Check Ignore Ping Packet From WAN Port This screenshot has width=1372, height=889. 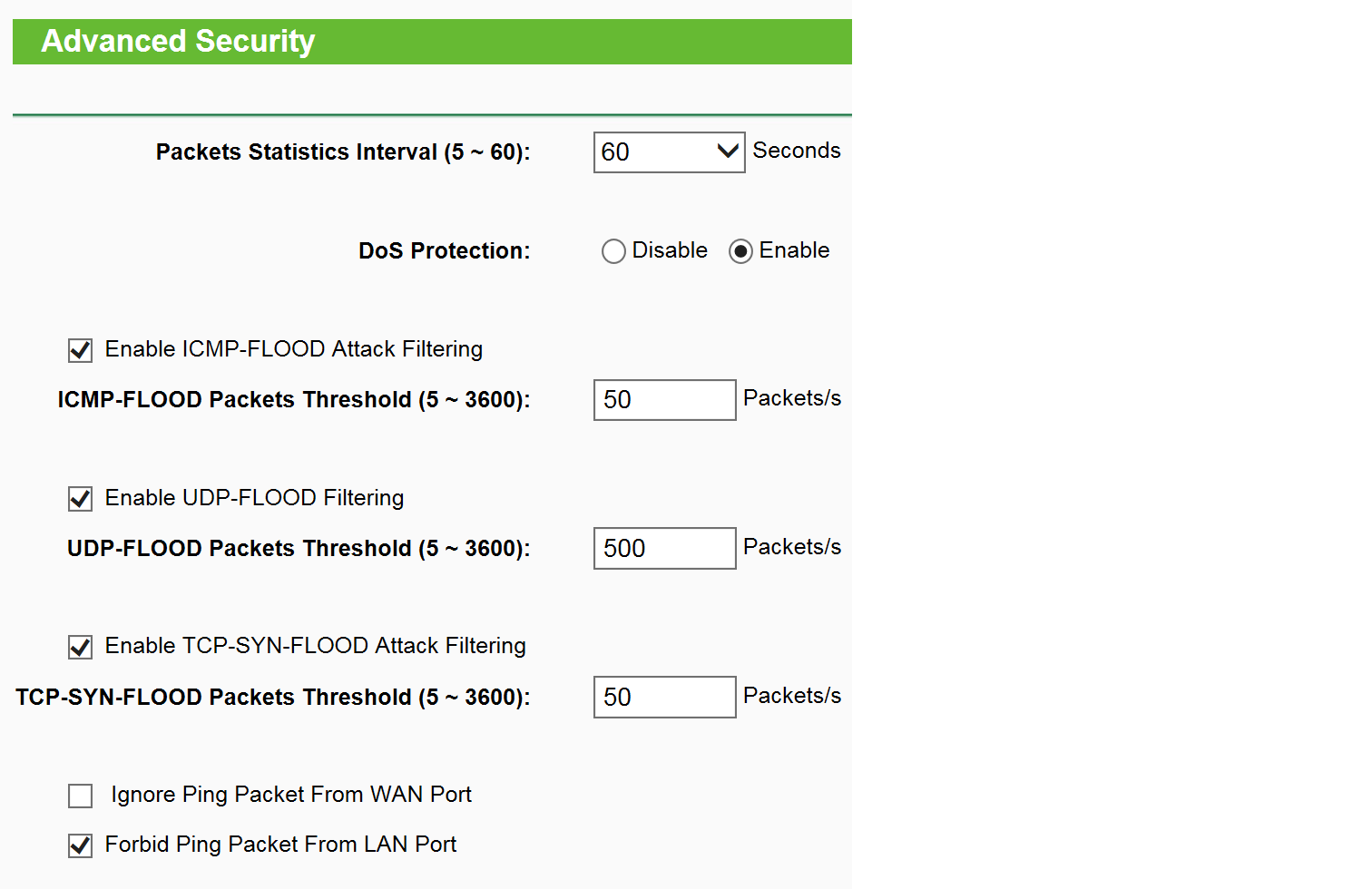80,796
